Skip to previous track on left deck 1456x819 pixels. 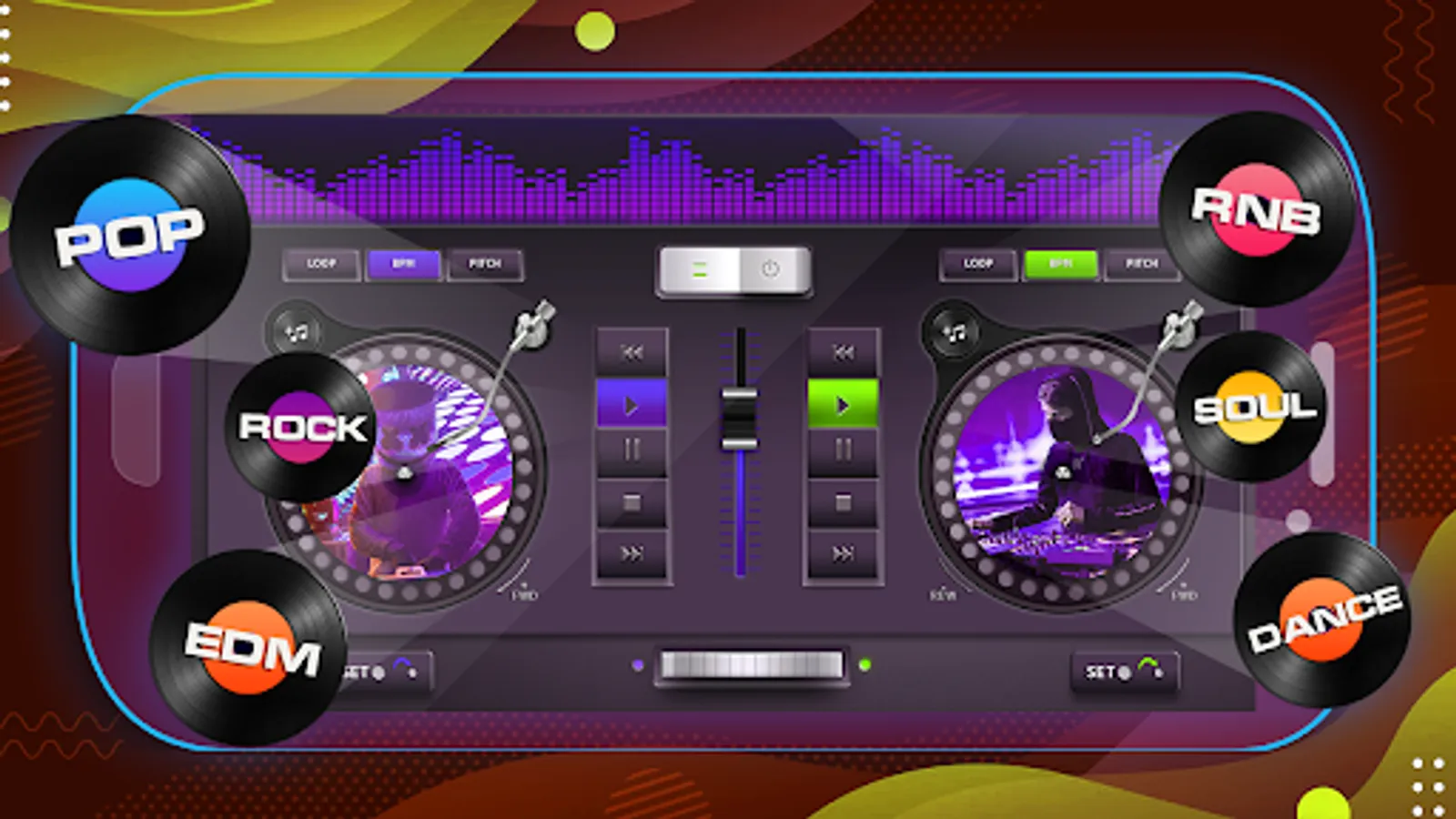click(632, 352)
